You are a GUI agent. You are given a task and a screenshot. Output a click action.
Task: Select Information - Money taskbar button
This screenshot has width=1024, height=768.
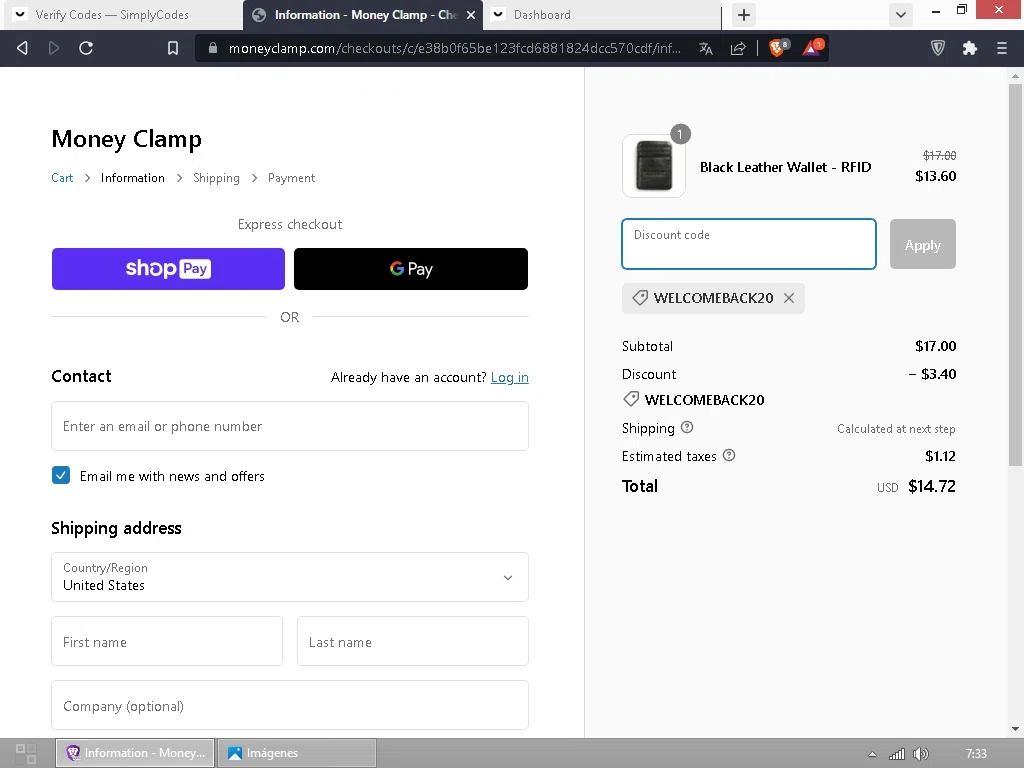(x=135, y=753)
